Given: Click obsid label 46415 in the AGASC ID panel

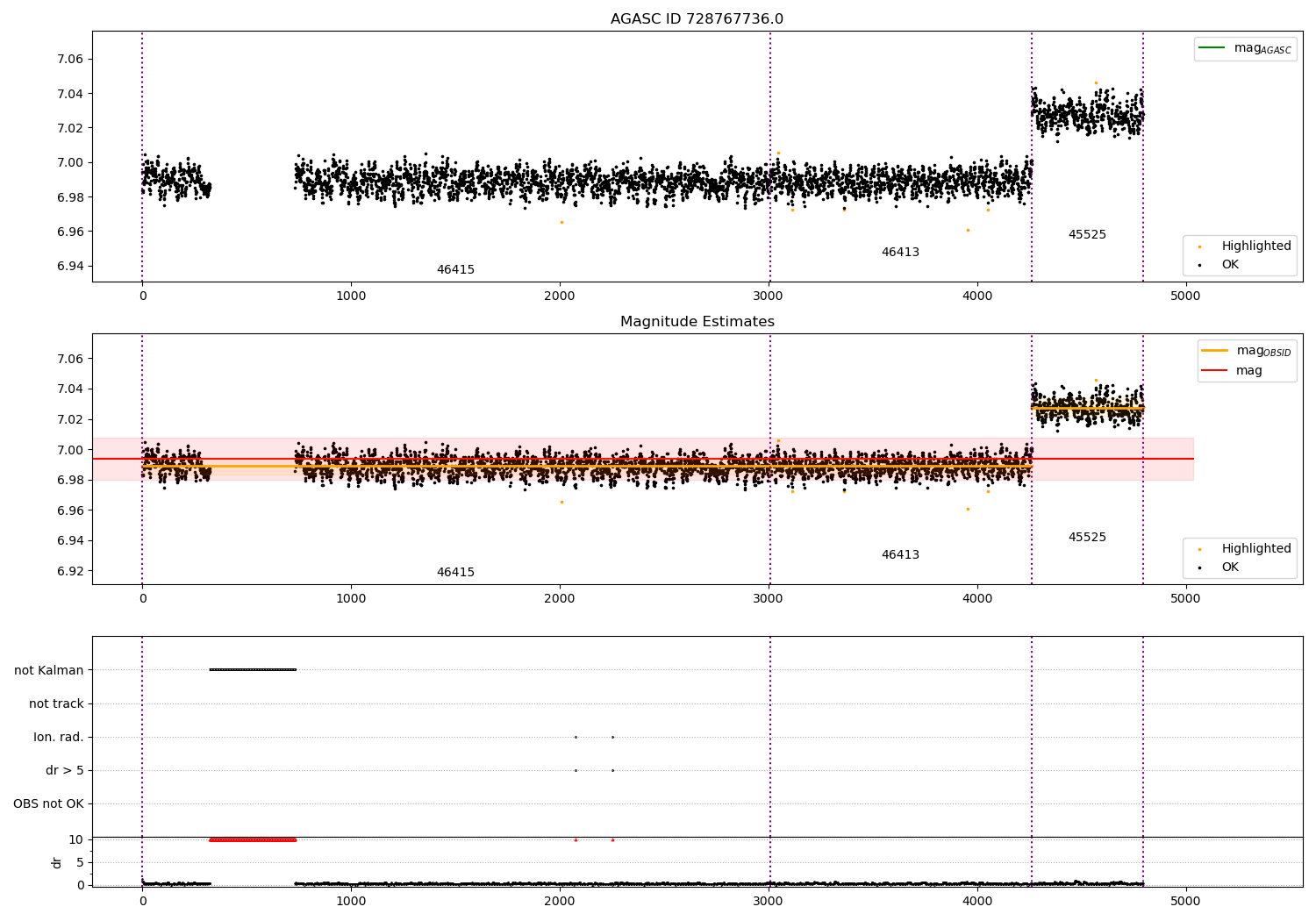Looking at the screenshot, I should tap(455, 270).
